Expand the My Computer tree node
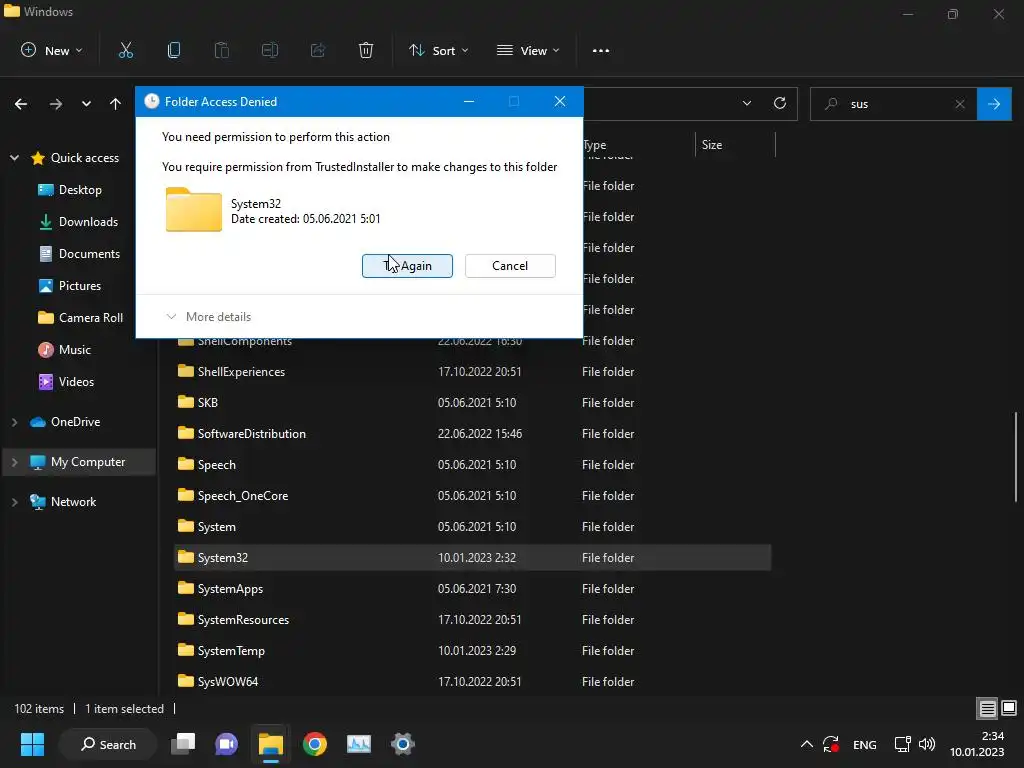Viewport: 1024px width, 768px height. point(14,462)
